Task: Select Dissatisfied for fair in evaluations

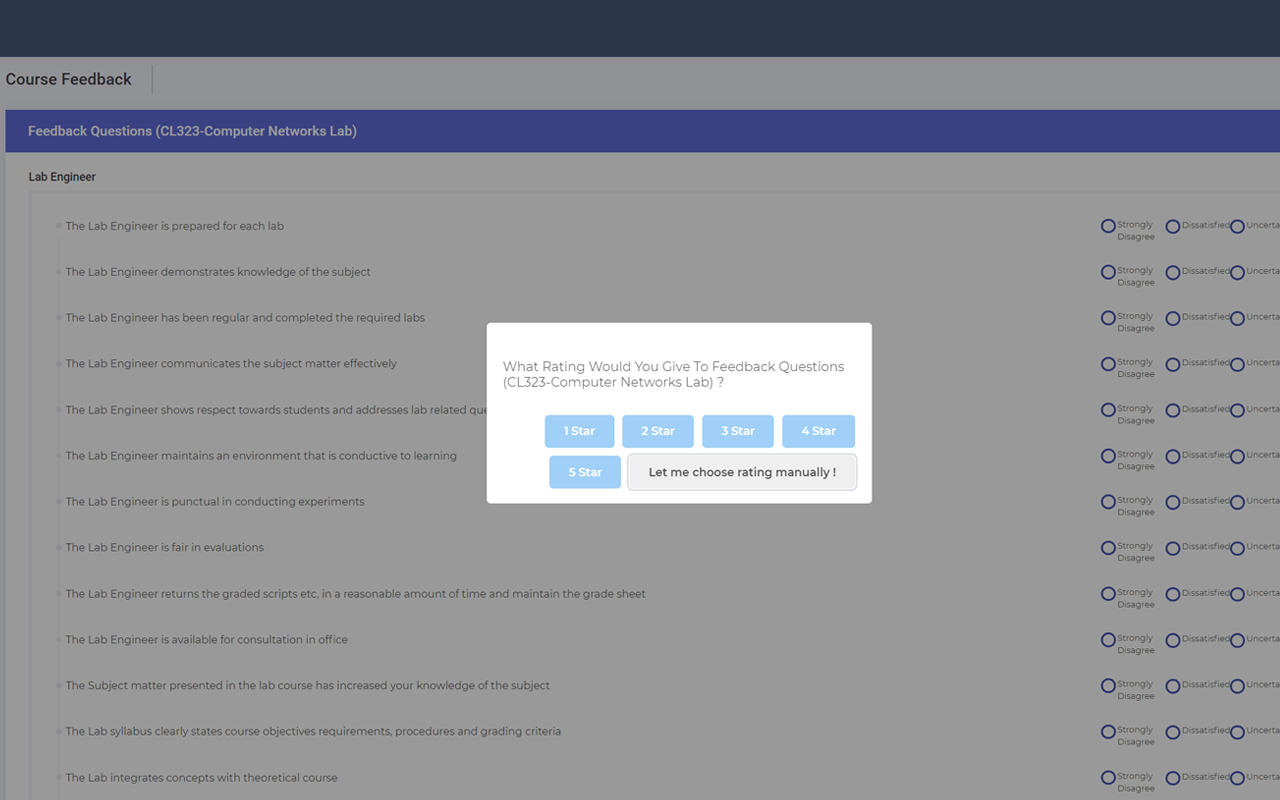Action: pos(1173,548)
